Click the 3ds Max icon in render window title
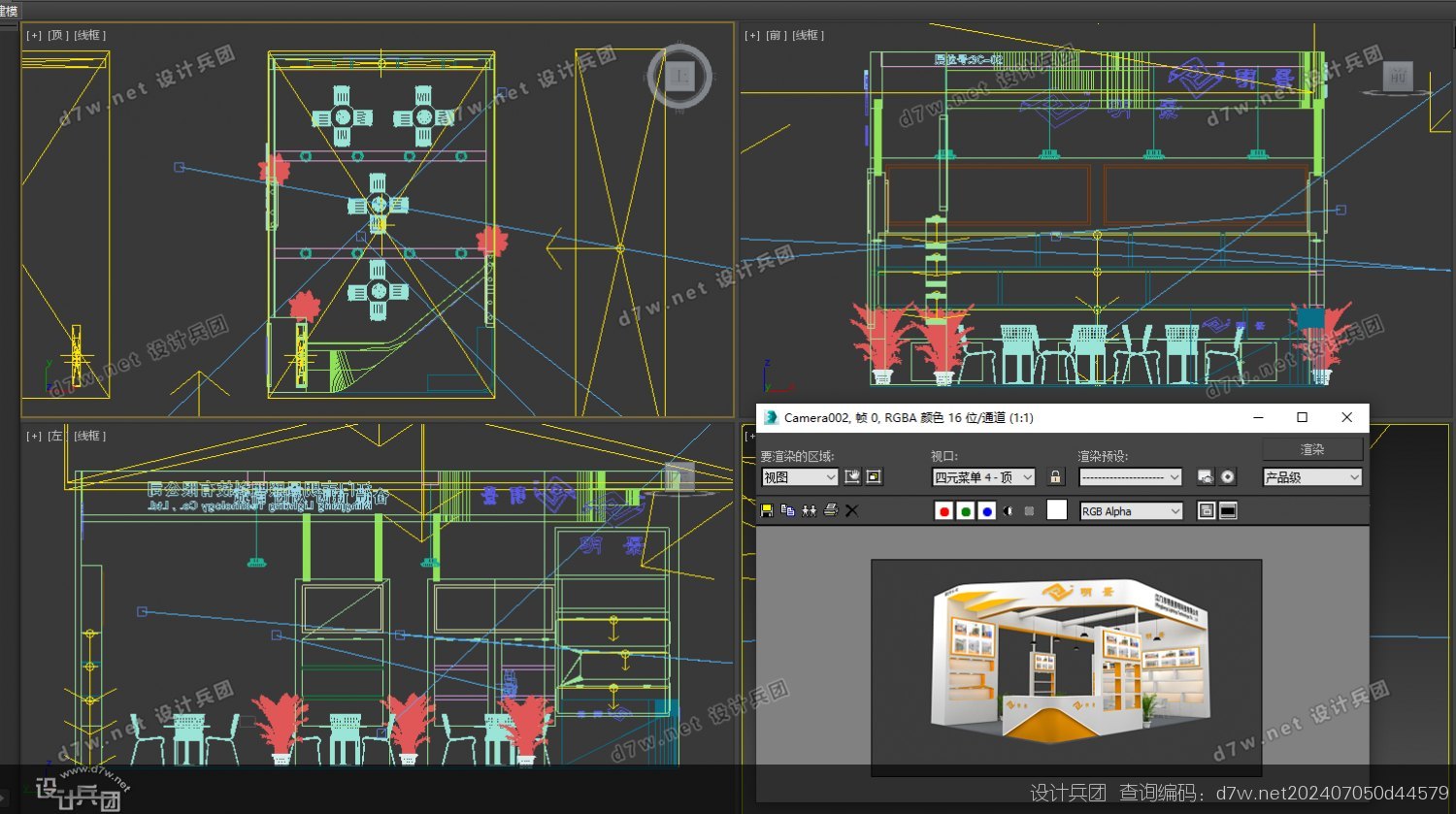 (771, 417)
